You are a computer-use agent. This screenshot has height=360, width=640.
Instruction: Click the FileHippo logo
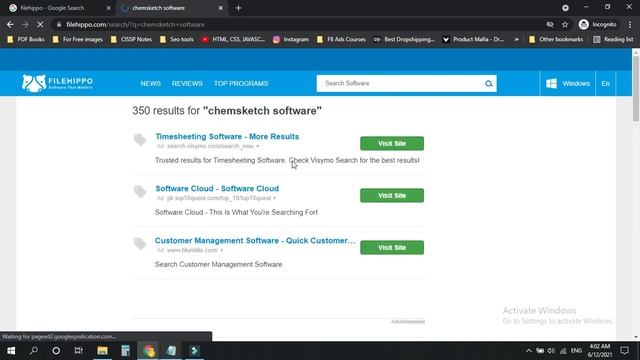click(58, 83)
